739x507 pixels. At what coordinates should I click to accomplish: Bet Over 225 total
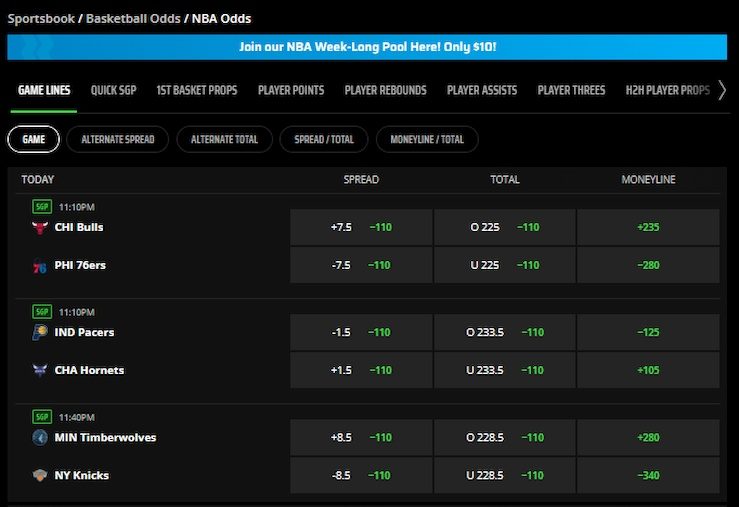[x=505, y=227]
